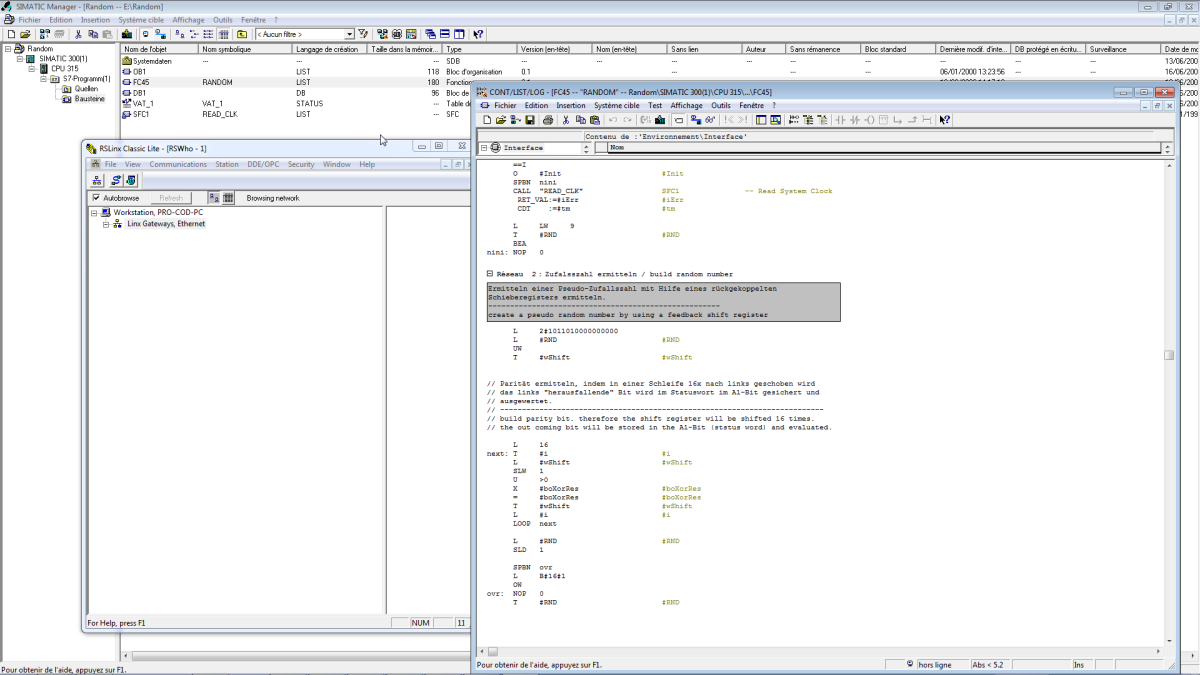Open Security menu in RSLinx
The image size is (1200, 675).
[x=301, y=164]
